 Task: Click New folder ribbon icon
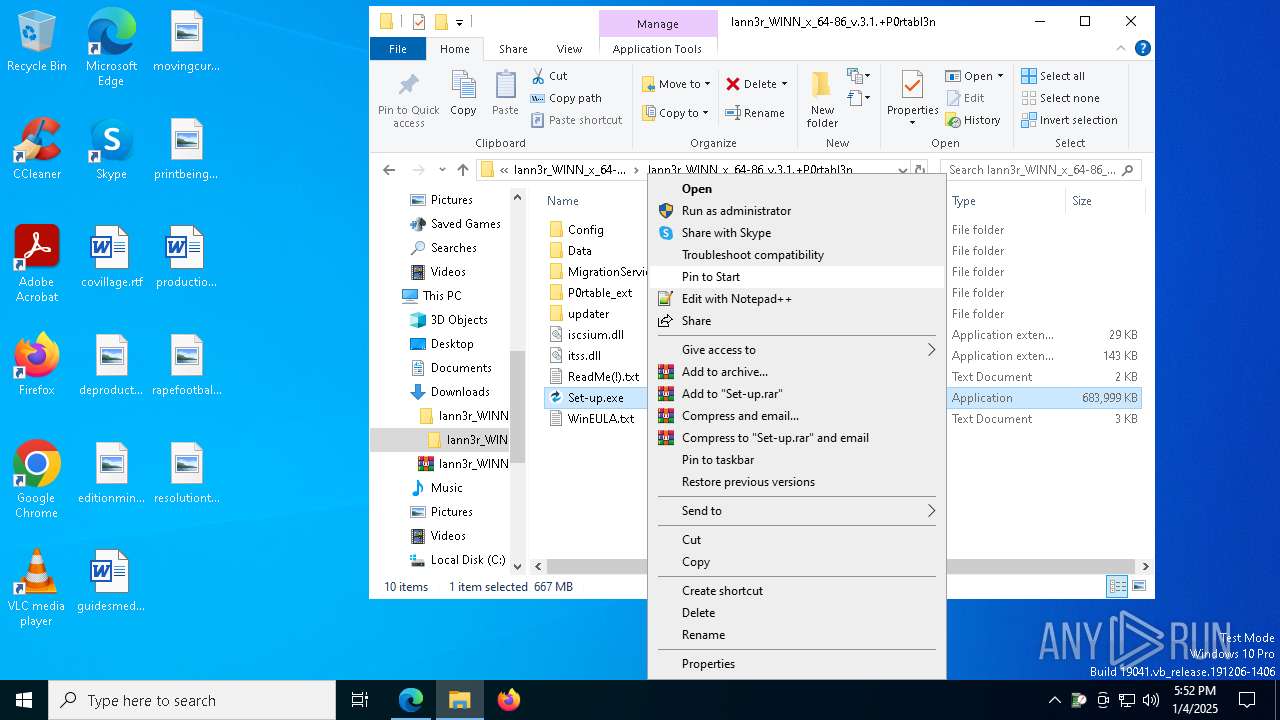pyautogui.click(x=822, y=100)
